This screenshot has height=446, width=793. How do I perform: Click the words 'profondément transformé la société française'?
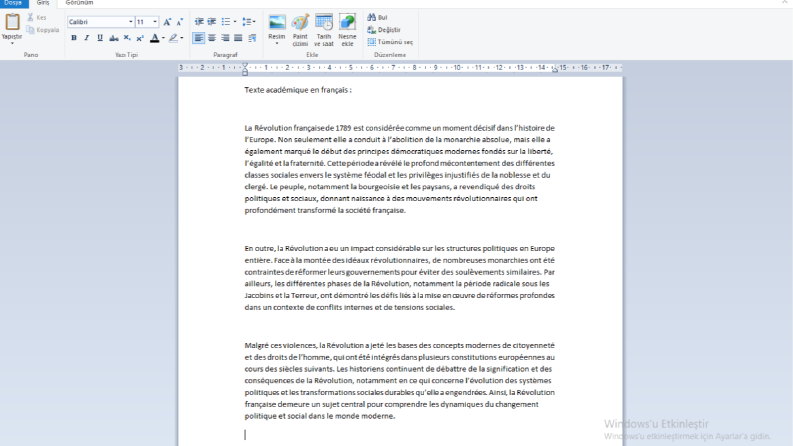pyautogui.click(x=324, y=210)
